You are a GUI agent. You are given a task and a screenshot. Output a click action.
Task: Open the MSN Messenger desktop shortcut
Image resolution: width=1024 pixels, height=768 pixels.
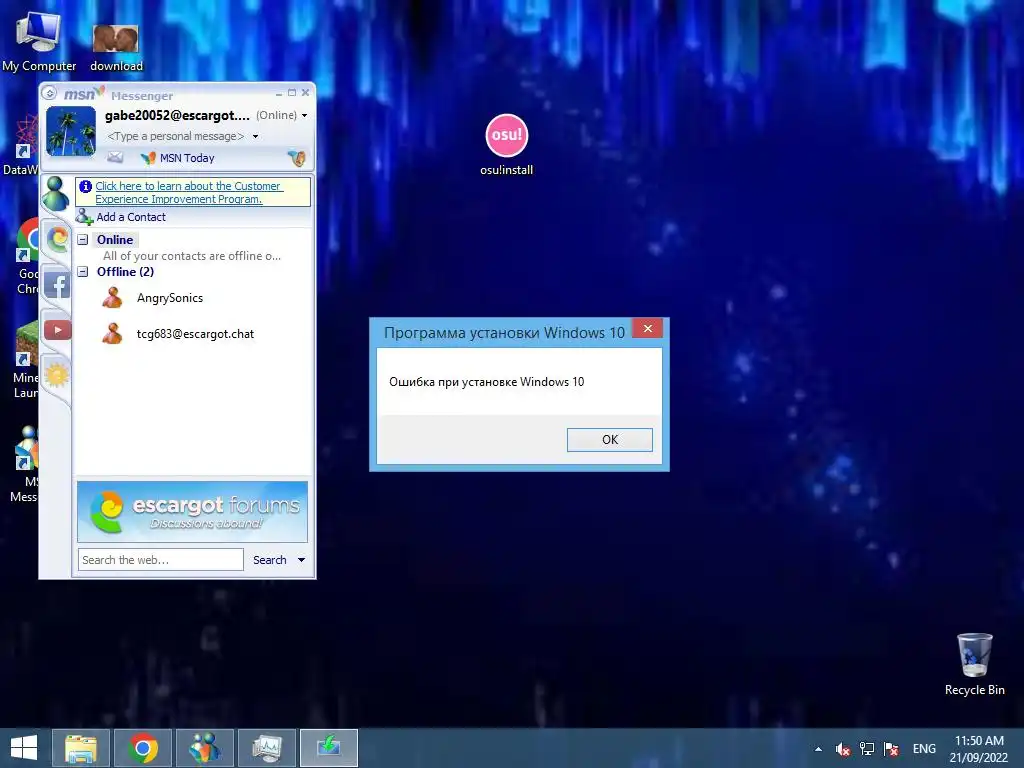(x=25, y=464)
